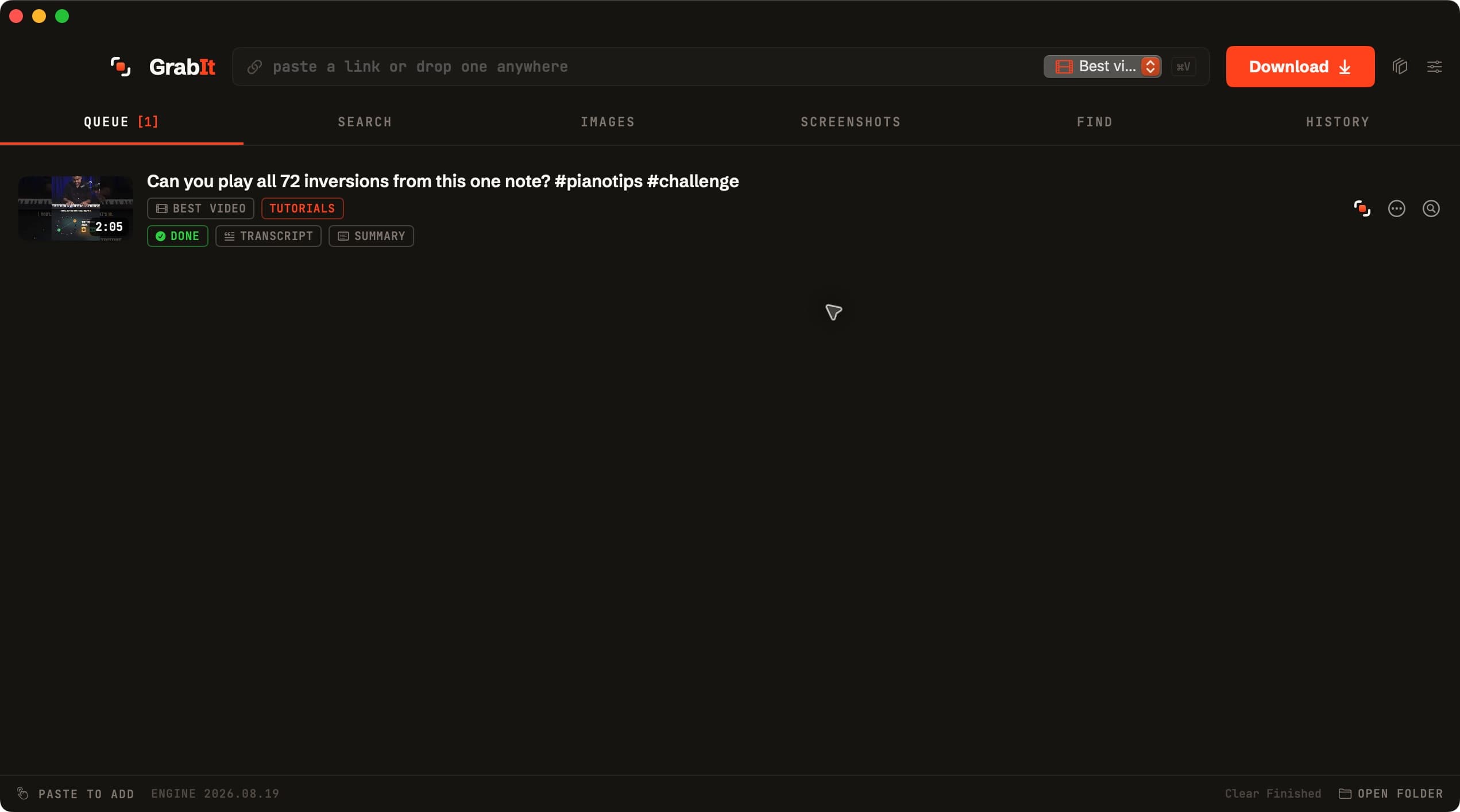Image resolution: width=1460 pixels, height=812 pixels.
Task: Switch to the Search tab
Action: coord(365,122)
